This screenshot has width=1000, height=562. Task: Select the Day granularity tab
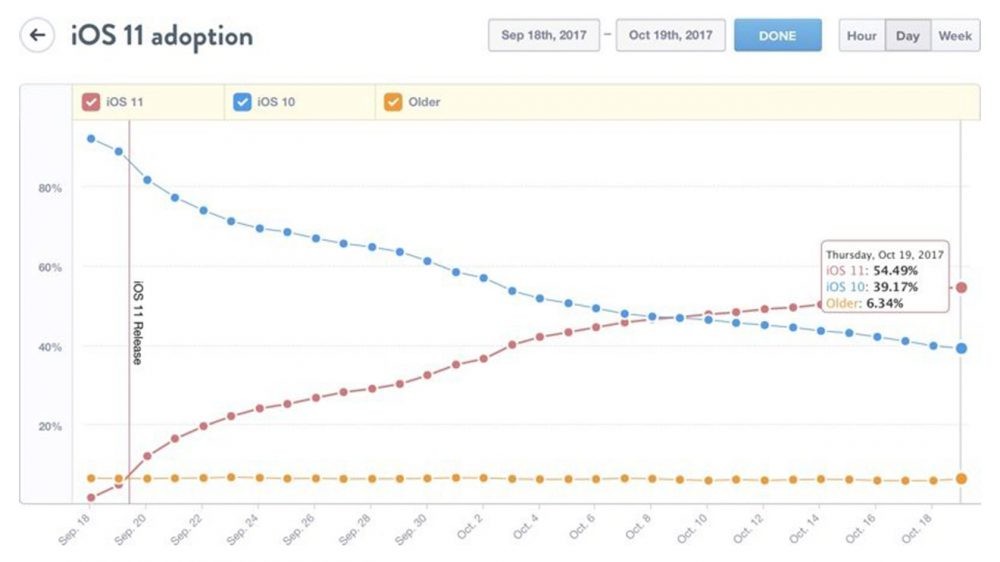(907, 35)
